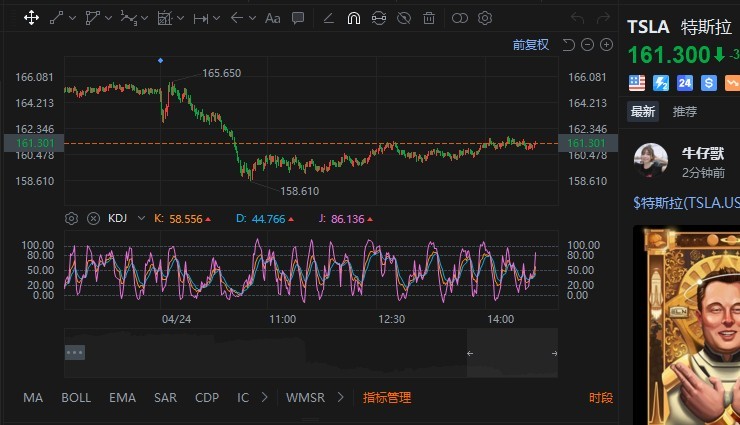740x425 pixels.
Task: Select the polygon shape drawing tool
Action: [92, 18]
